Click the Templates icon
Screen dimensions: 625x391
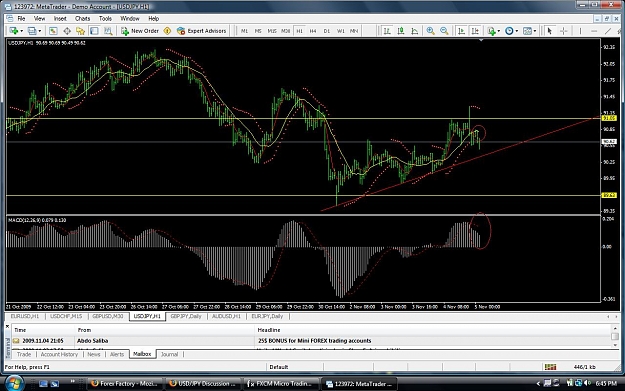(527, 31)
